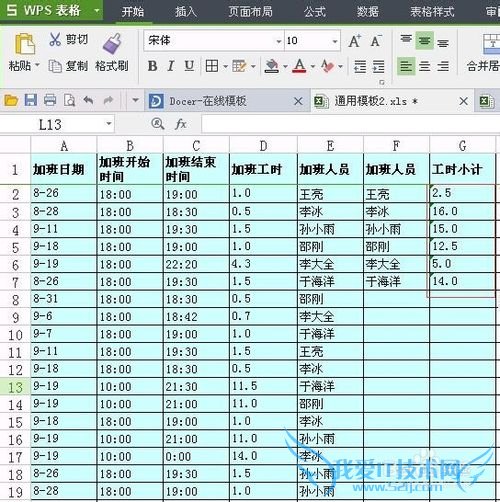Select cell with header 工时小计
Image resolution: width=500 pixels, height=502 pixels.
click(x=462, y=169)
